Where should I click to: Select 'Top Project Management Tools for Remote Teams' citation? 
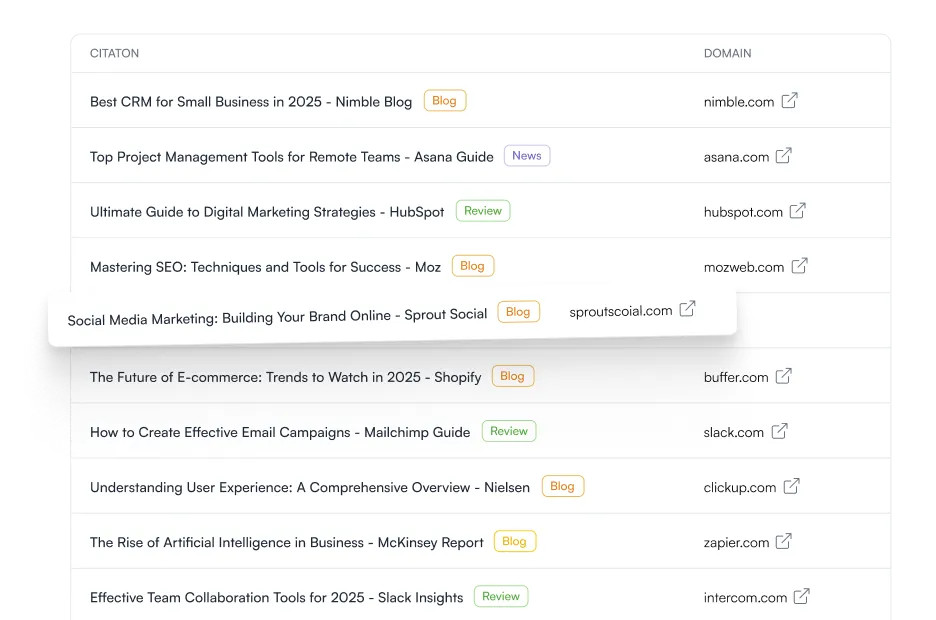coord(291,157)
